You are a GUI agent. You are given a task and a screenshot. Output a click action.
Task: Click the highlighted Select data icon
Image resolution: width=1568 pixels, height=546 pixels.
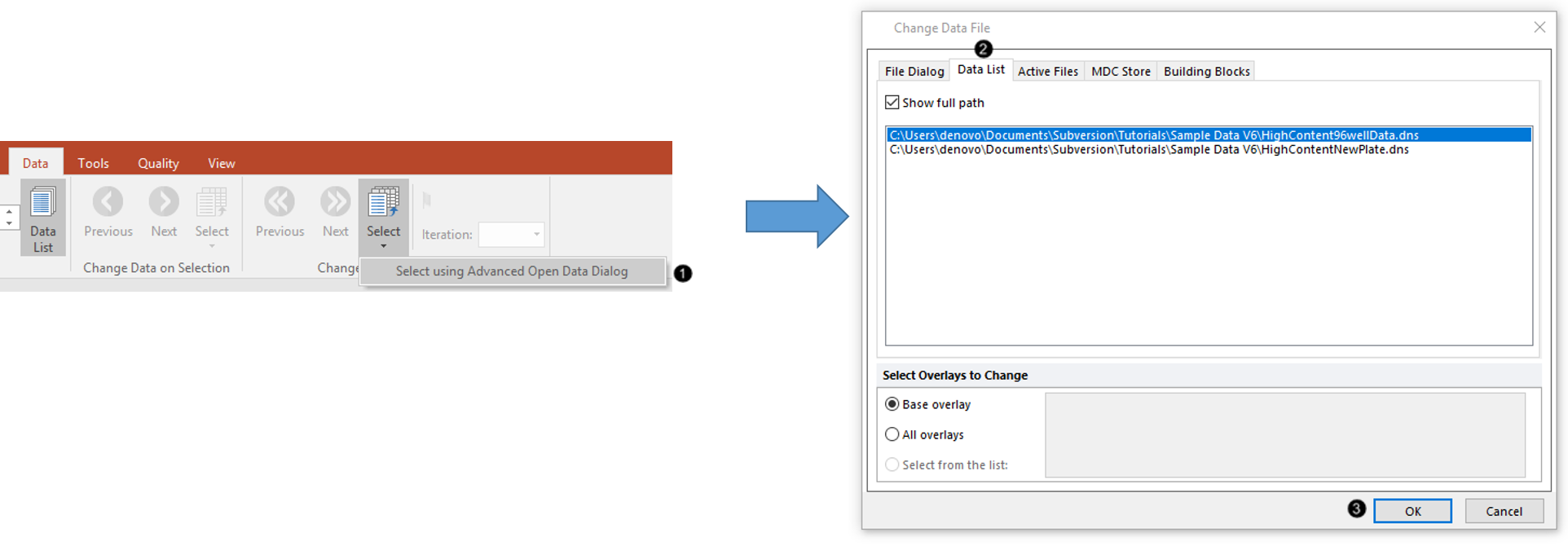point(383,202)
